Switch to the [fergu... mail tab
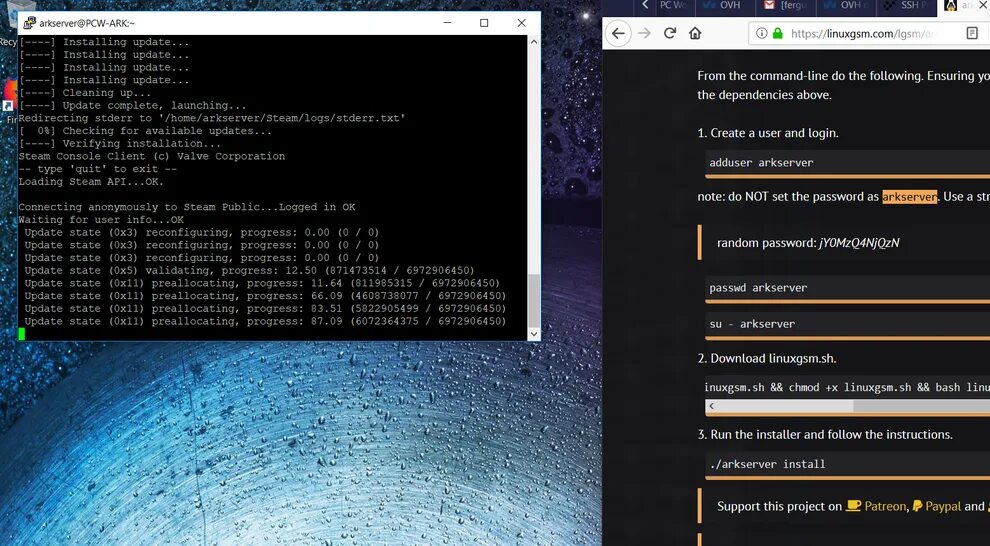 point(786,5)
